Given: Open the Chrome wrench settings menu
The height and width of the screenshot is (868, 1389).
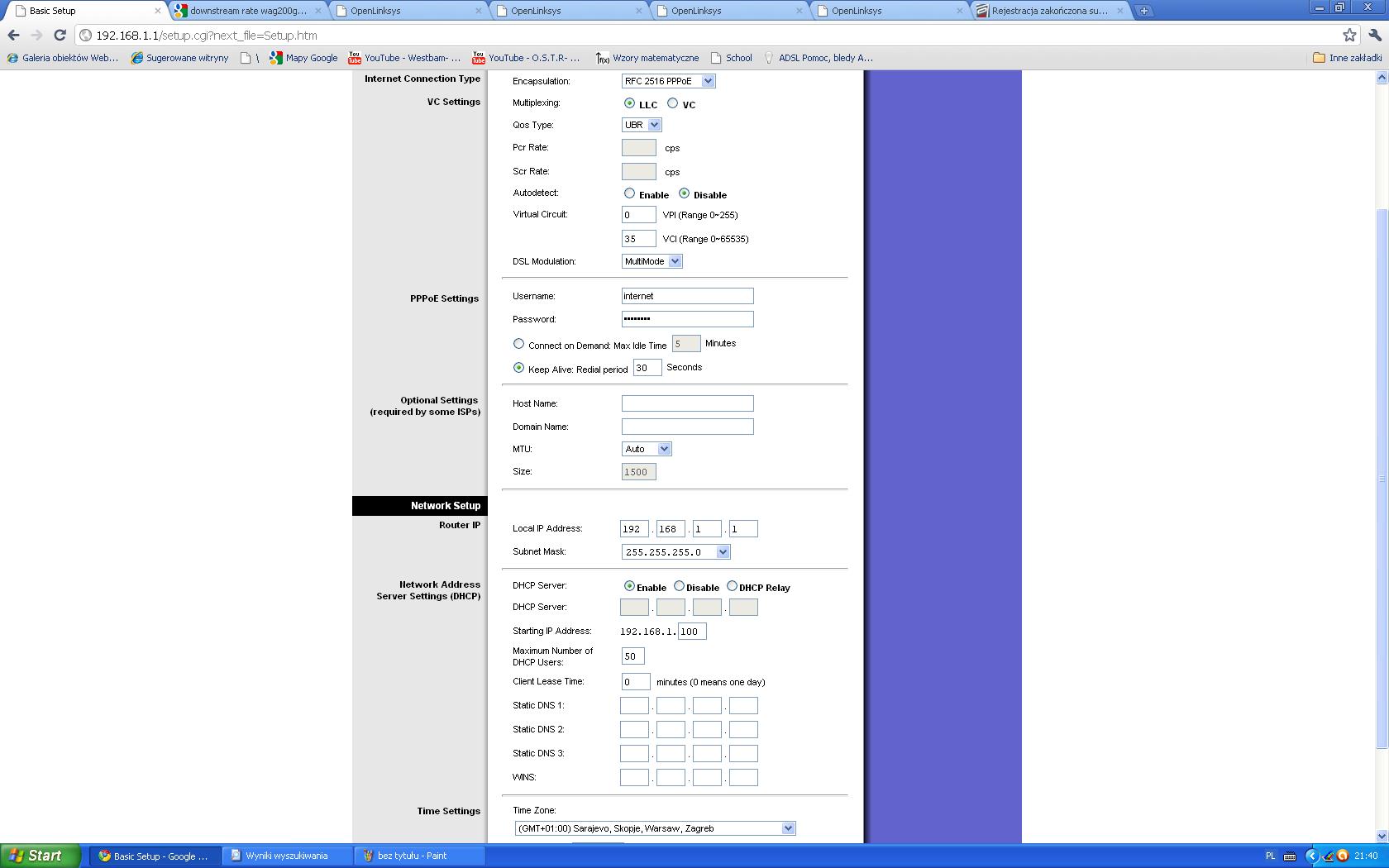Looking at the screenshot, I should coord(1374,36).
